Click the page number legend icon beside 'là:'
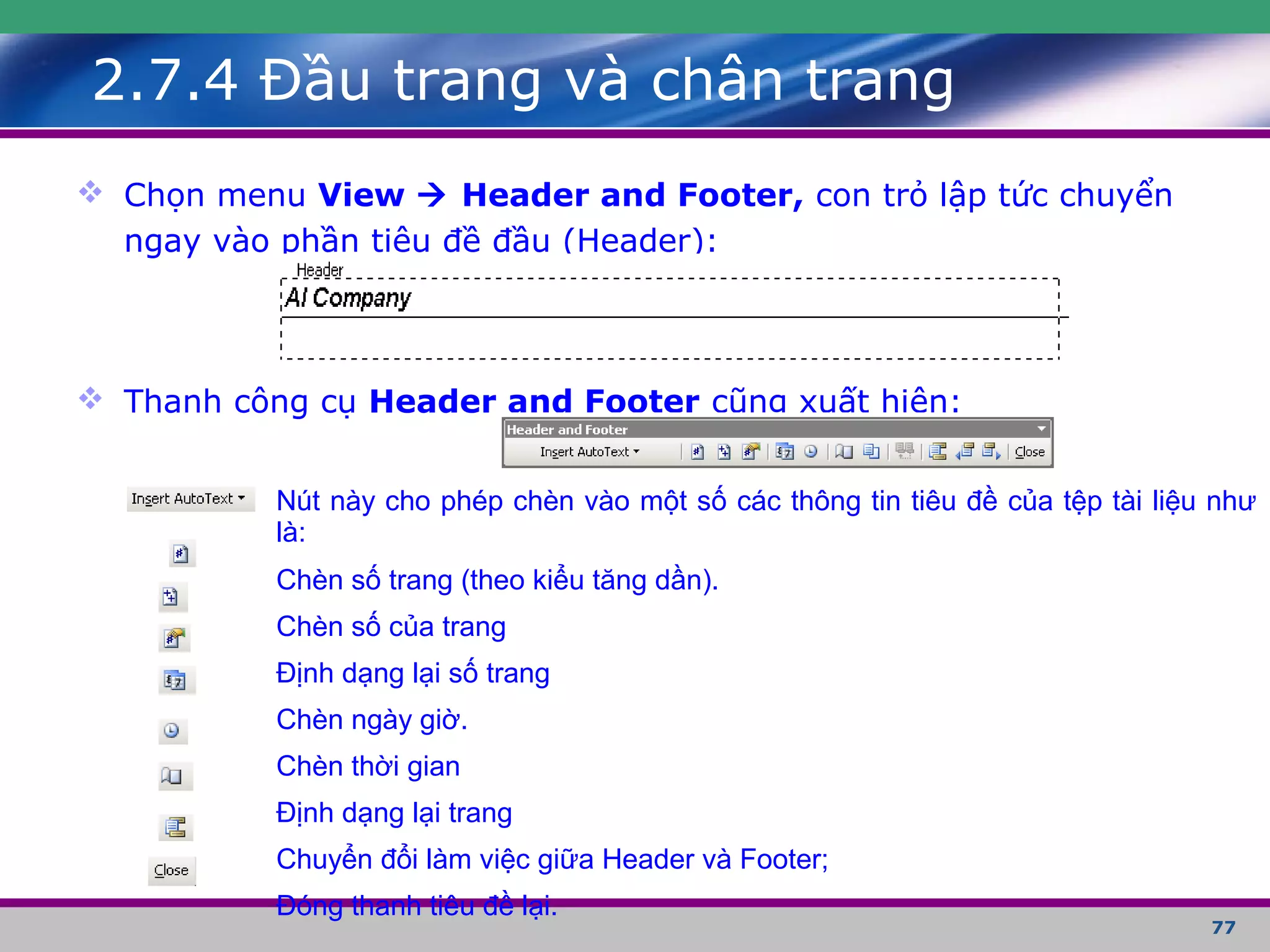1270x952 pixels. click(181, 553)
